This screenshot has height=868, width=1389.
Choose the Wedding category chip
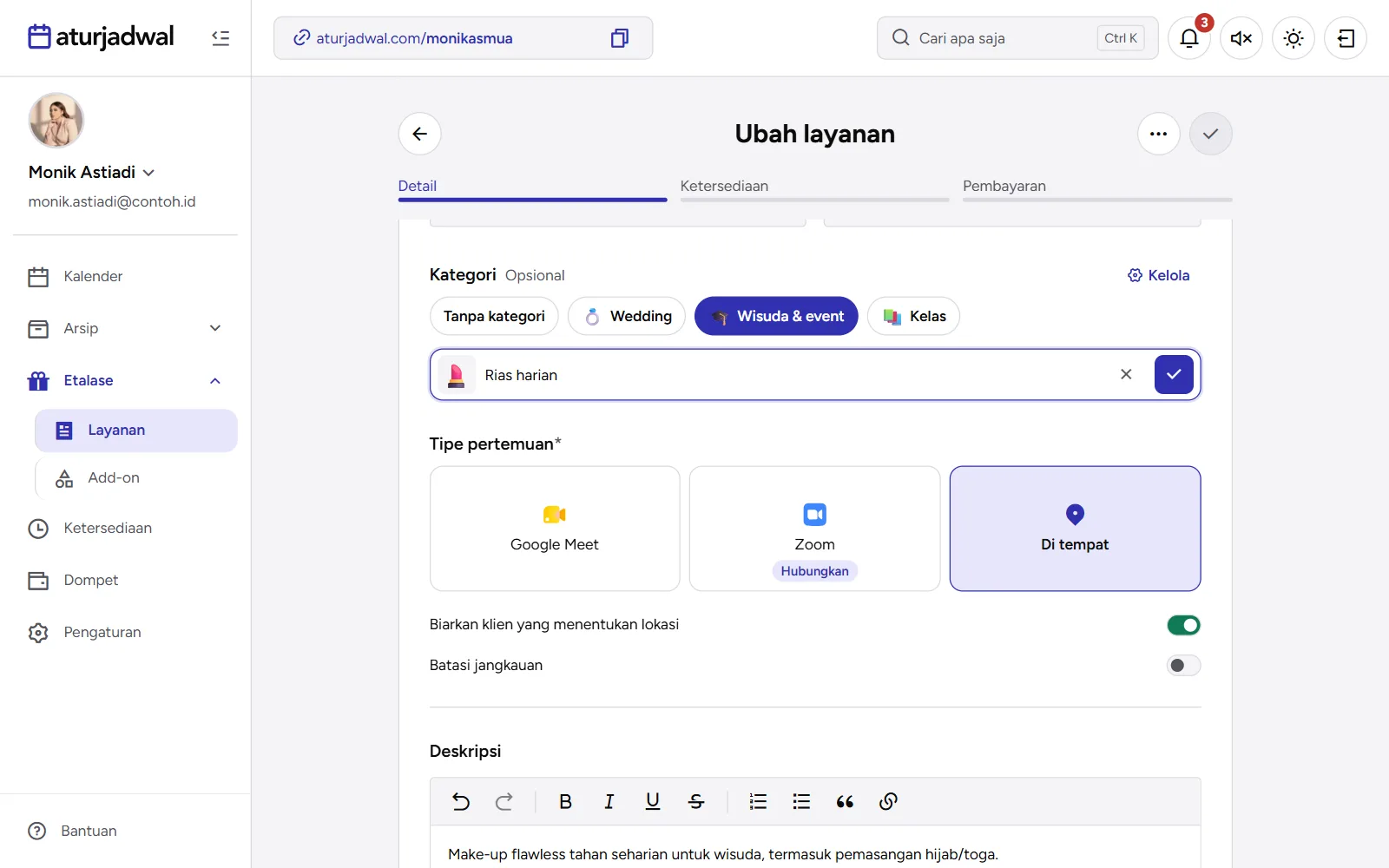click(627, 316)
